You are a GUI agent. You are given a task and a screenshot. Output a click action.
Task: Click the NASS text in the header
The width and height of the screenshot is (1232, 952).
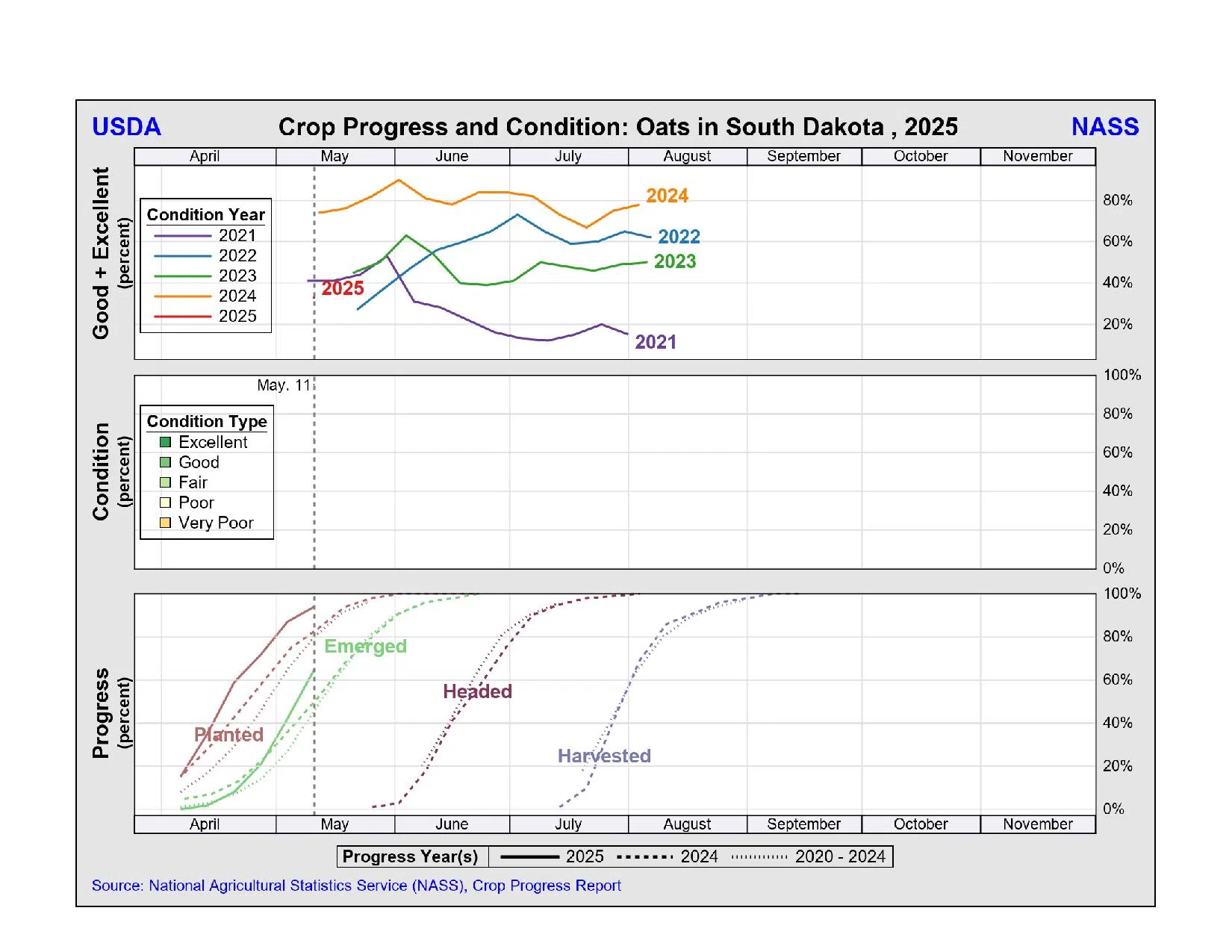pos(1104,127)
